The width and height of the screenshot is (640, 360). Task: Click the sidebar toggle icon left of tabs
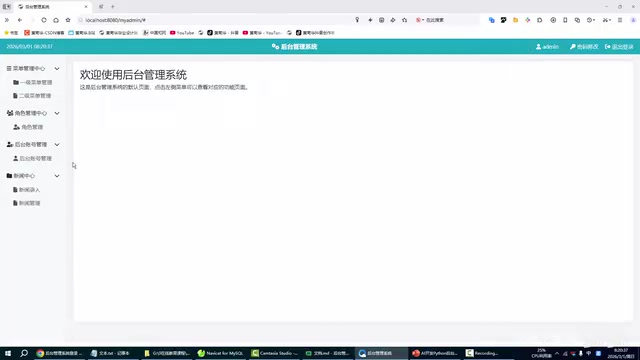(x=7, y=7)
